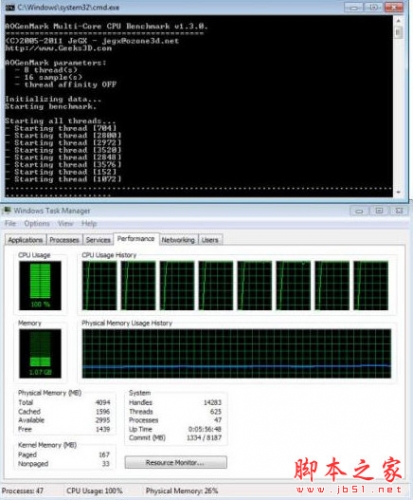Image resolution: width=413 pixels, height=500 pixels.
Task: Click the first CPU Usage History graph
Action: tap(99, 286)
